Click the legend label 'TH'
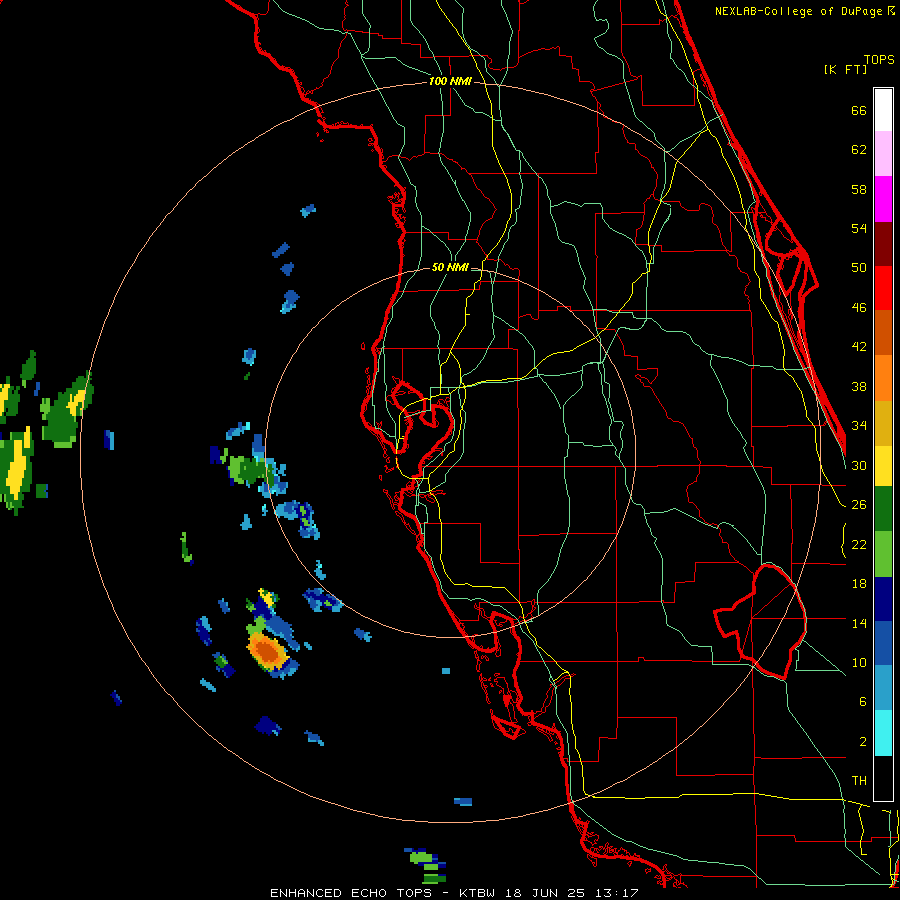The height and width of the screenshot is (900, 900). coord(859,781)
